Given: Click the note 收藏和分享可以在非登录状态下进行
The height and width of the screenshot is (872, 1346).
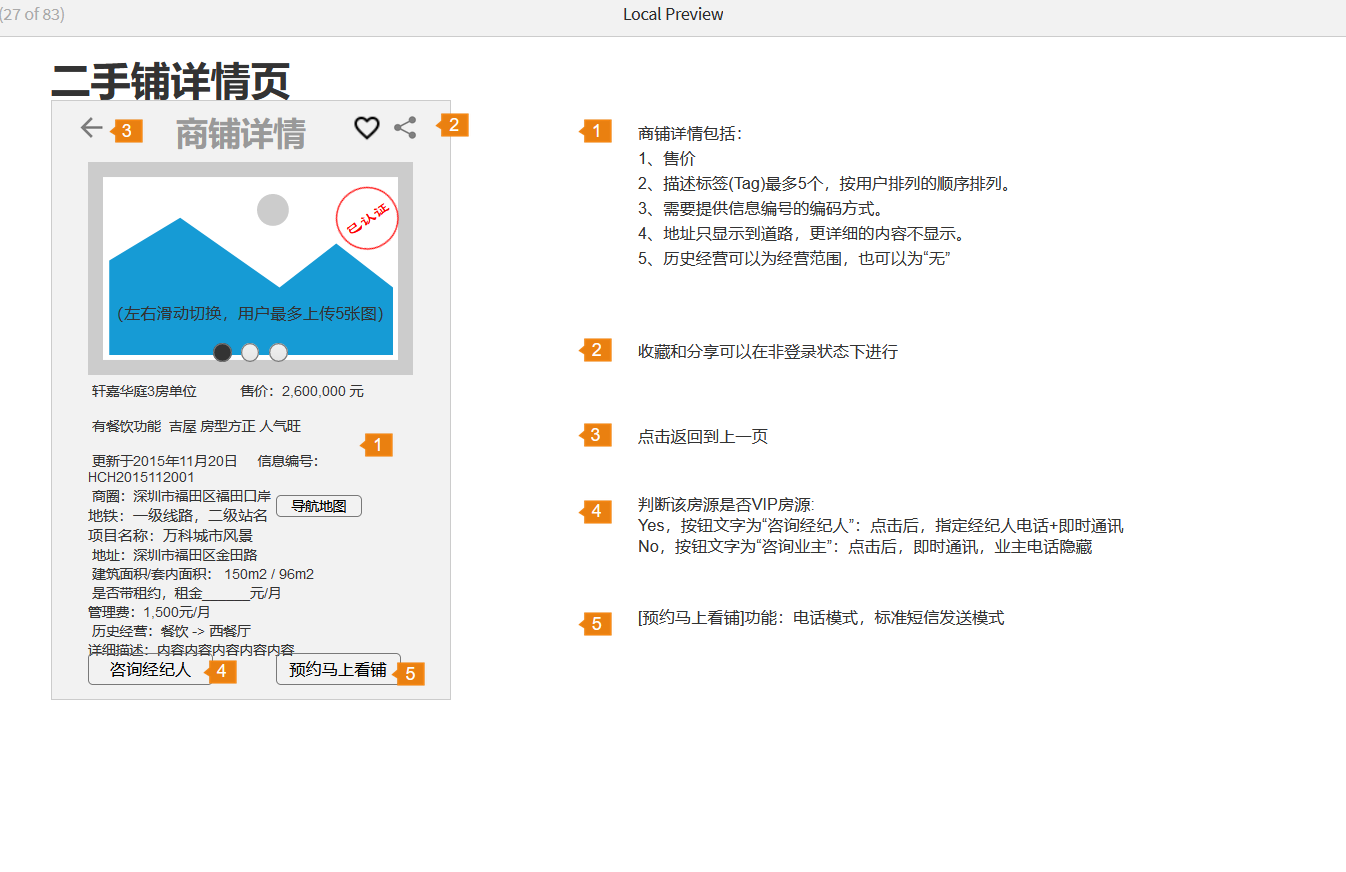Looking at the screenshot, I should (x=768, y=352).
